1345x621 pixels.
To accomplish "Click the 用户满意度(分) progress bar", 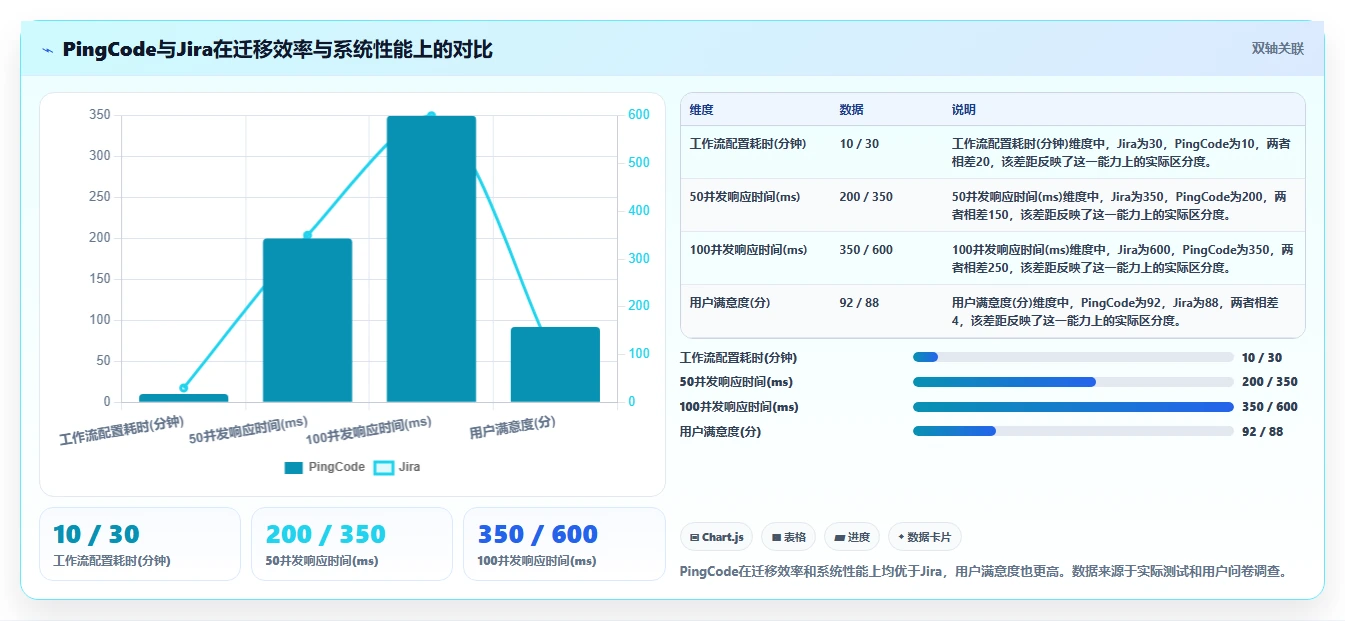I will [1073, 431].
